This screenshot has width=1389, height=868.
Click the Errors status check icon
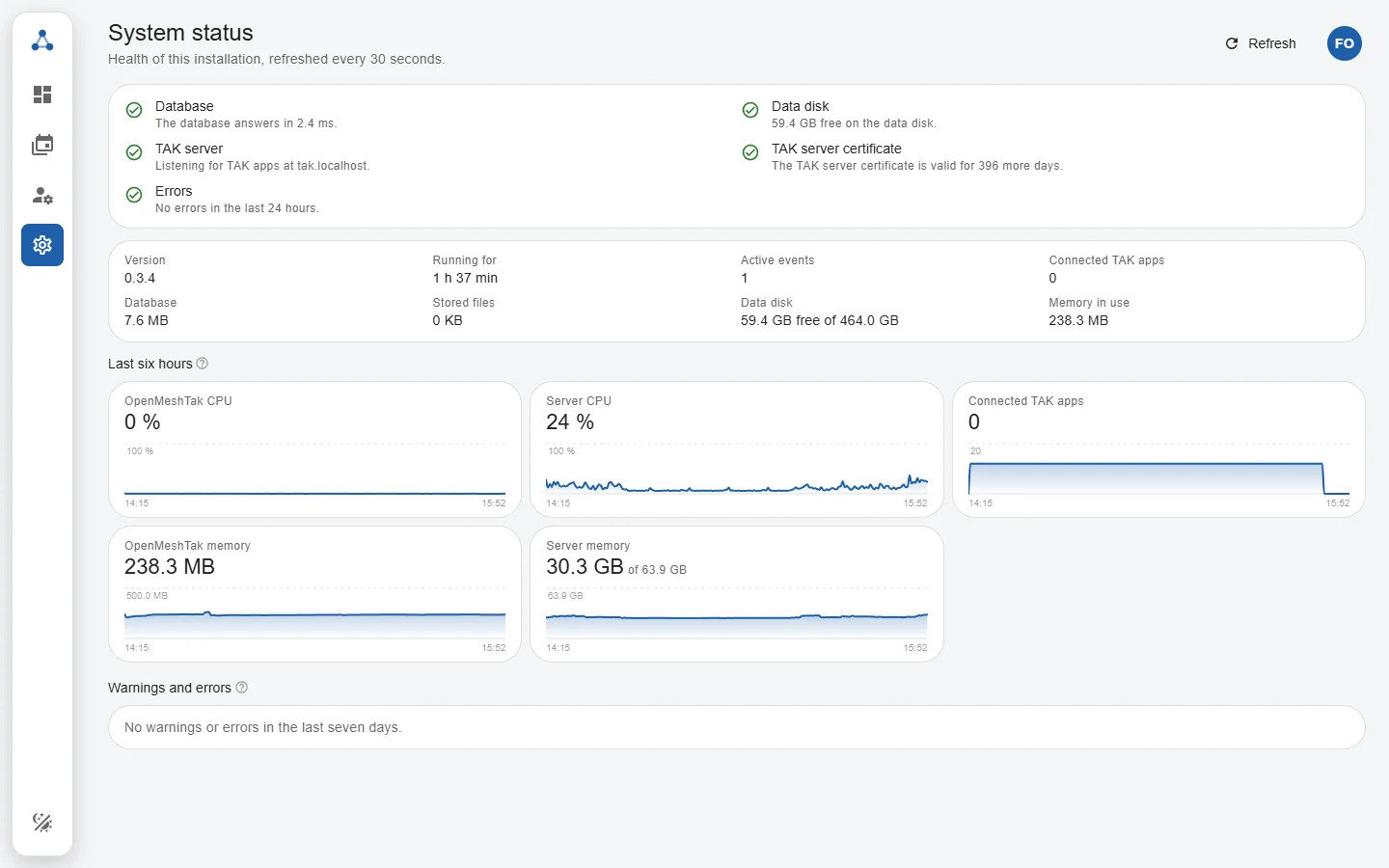(134, 195)
